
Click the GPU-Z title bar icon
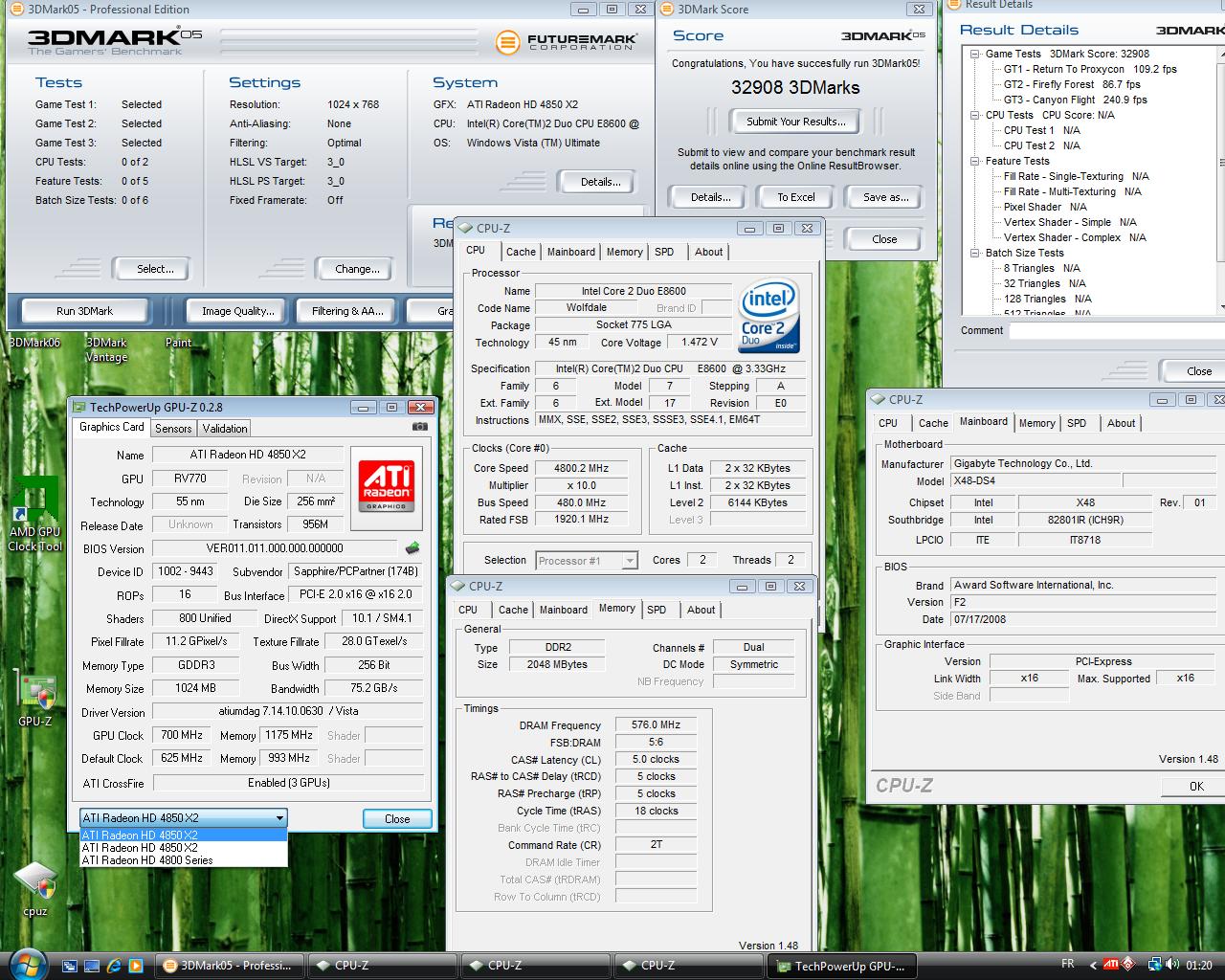coord(78,407)
